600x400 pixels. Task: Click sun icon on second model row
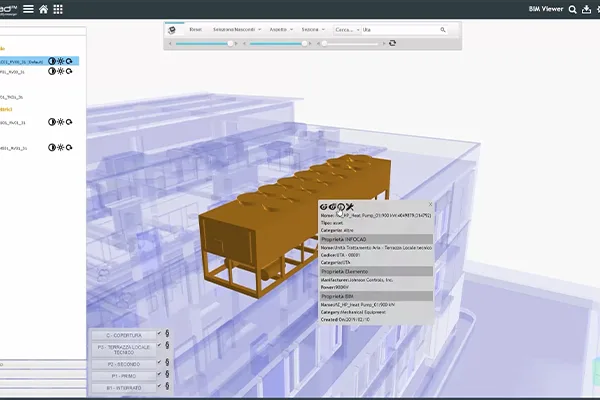coord(60,71)
